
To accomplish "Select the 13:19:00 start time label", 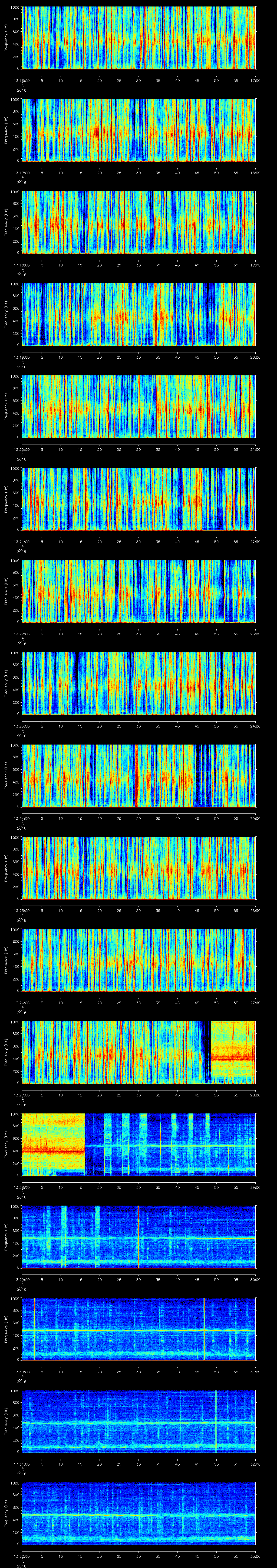I will 22,357.
